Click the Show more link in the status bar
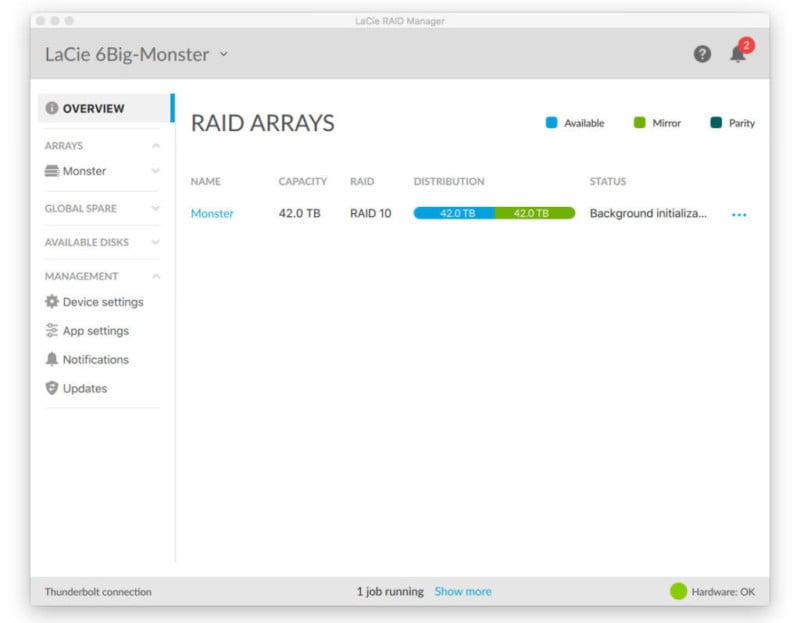The image size is (800, 623). point(463,591)
